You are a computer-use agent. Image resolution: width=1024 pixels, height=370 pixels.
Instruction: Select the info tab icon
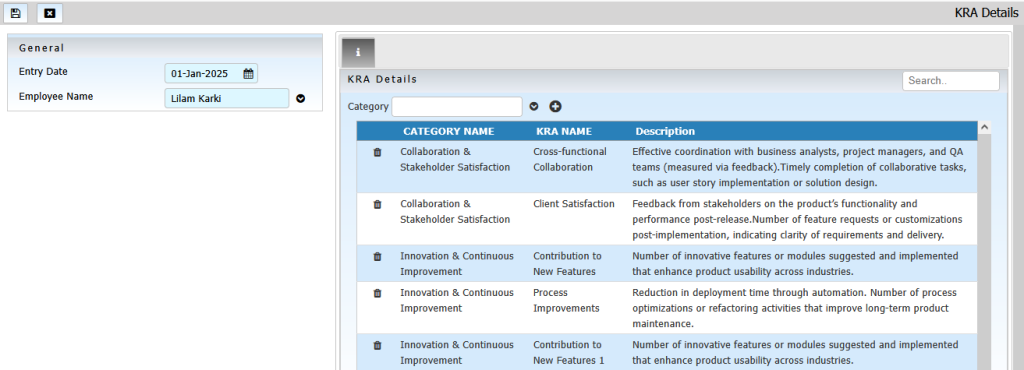click(358, 53)
